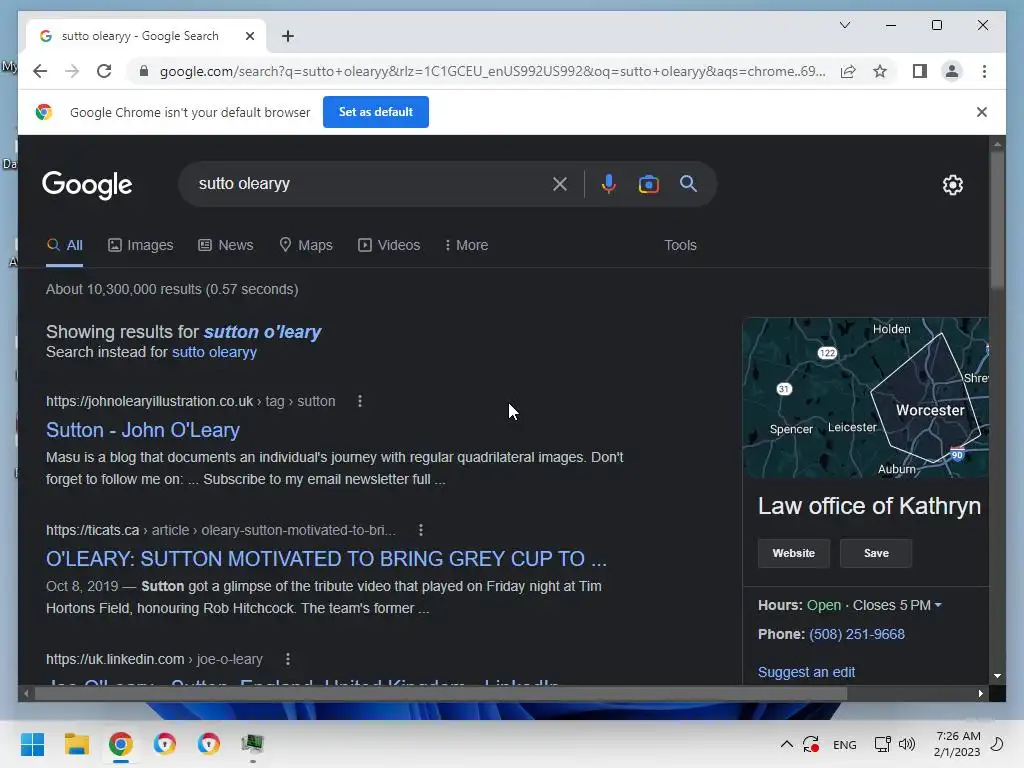This screenshot has width=1024, height=768.
Task: Expand business hours dropdown arrow
Action: (x=938, y=605)
